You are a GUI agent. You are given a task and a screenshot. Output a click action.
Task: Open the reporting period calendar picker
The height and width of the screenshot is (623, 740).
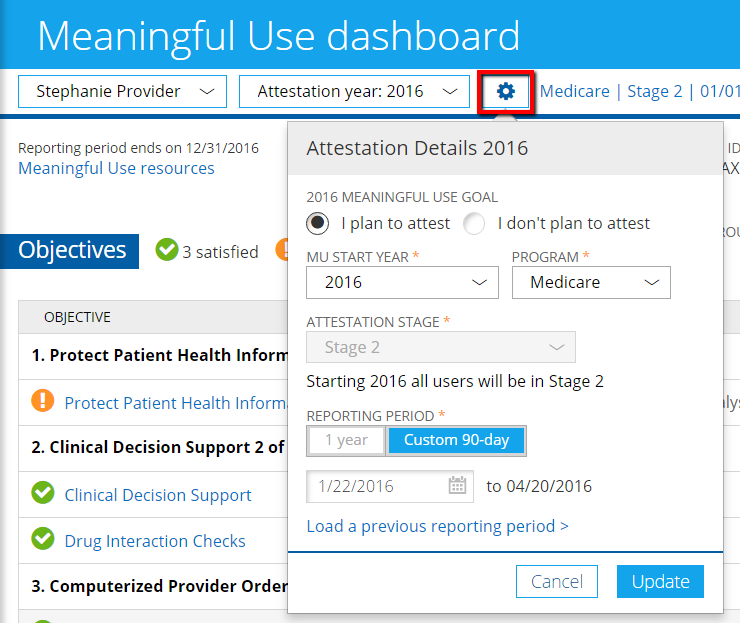pos(457,487)
